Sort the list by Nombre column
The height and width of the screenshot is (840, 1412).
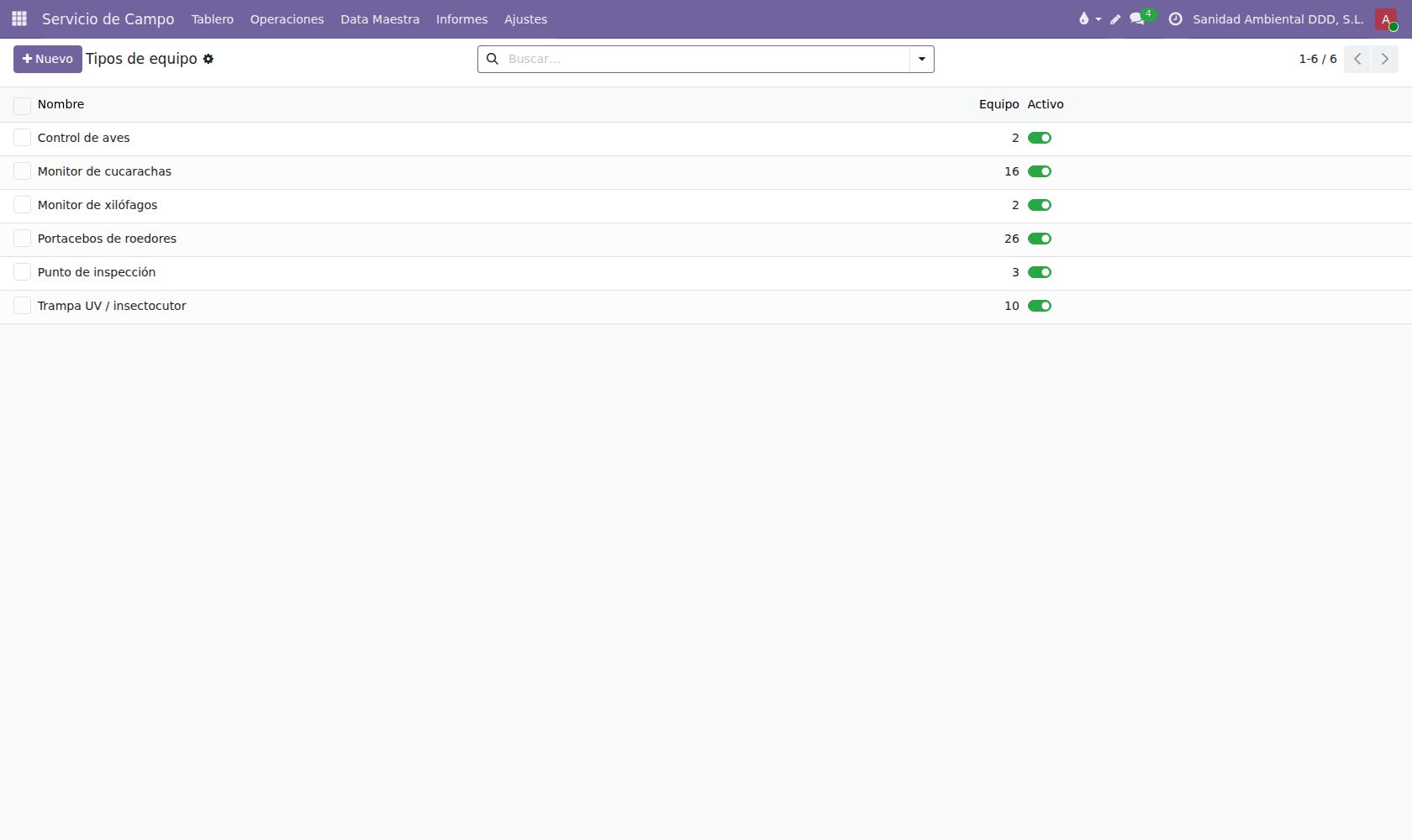click(x=61, y=104)
